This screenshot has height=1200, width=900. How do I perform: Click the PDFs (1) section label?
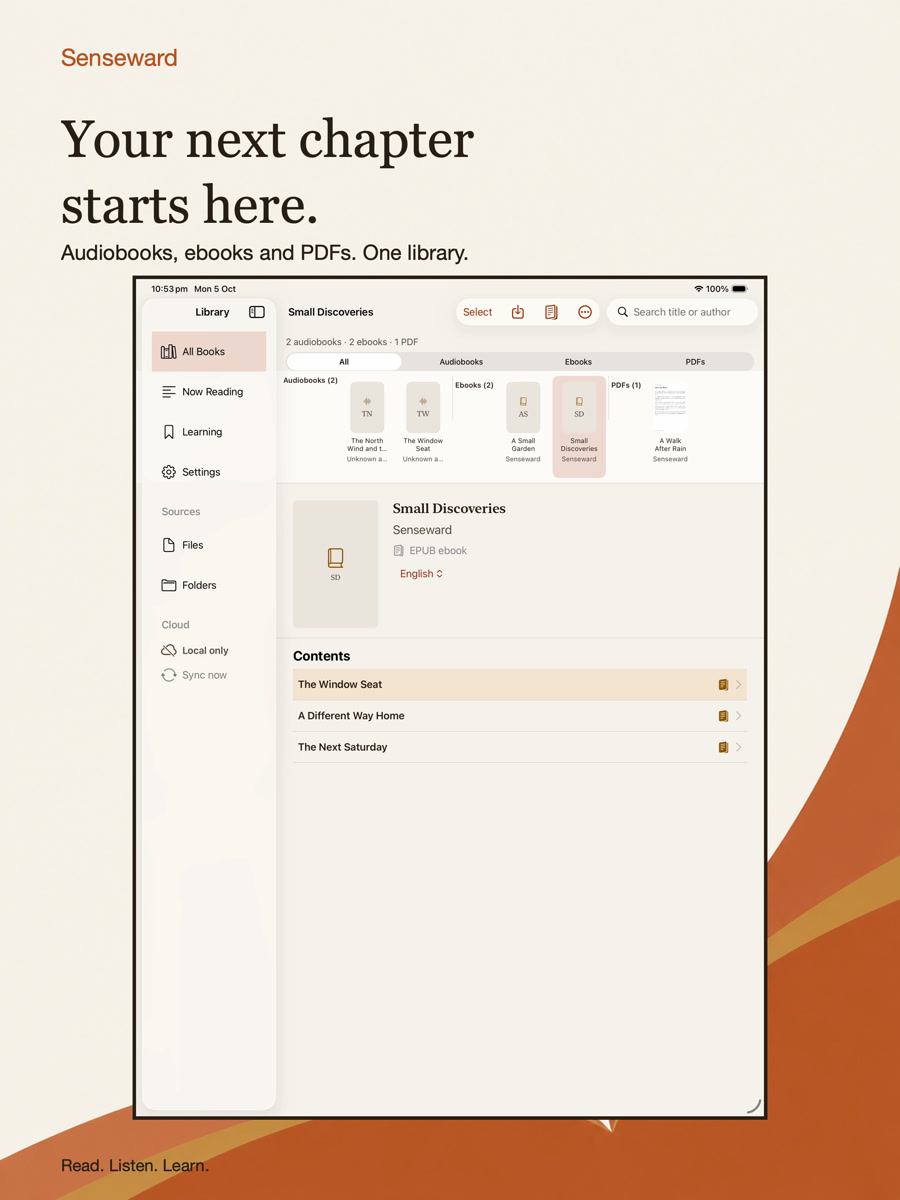[x=626, y=385]
